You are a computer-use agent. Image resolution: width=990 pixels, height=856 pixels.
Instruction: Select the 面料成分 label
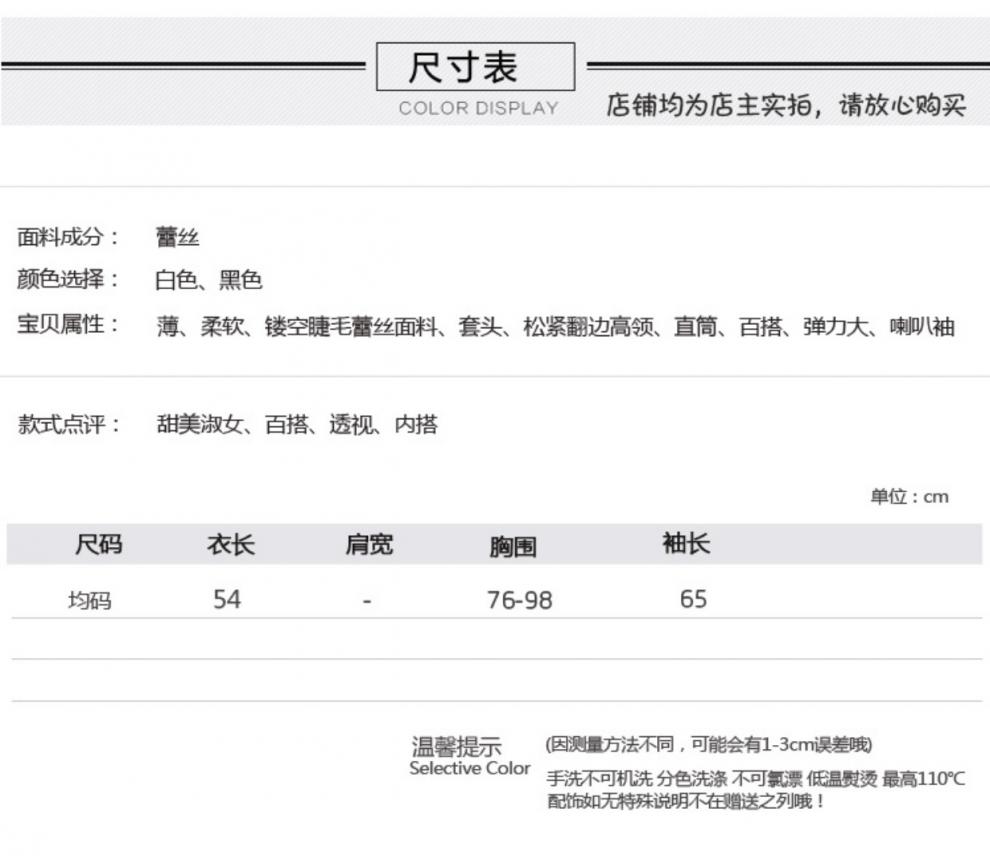pyautogui.click(x=68, y=237)
